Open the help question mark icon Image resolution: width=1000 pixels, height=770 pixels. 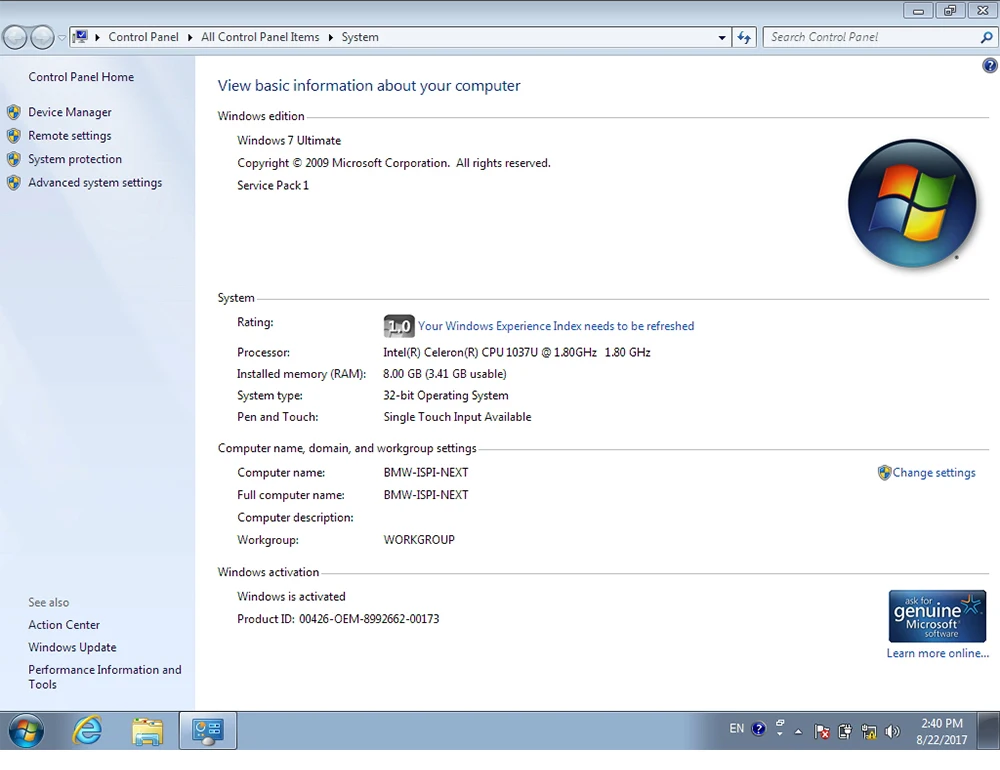pyautogui.click(x=990, y=65)
